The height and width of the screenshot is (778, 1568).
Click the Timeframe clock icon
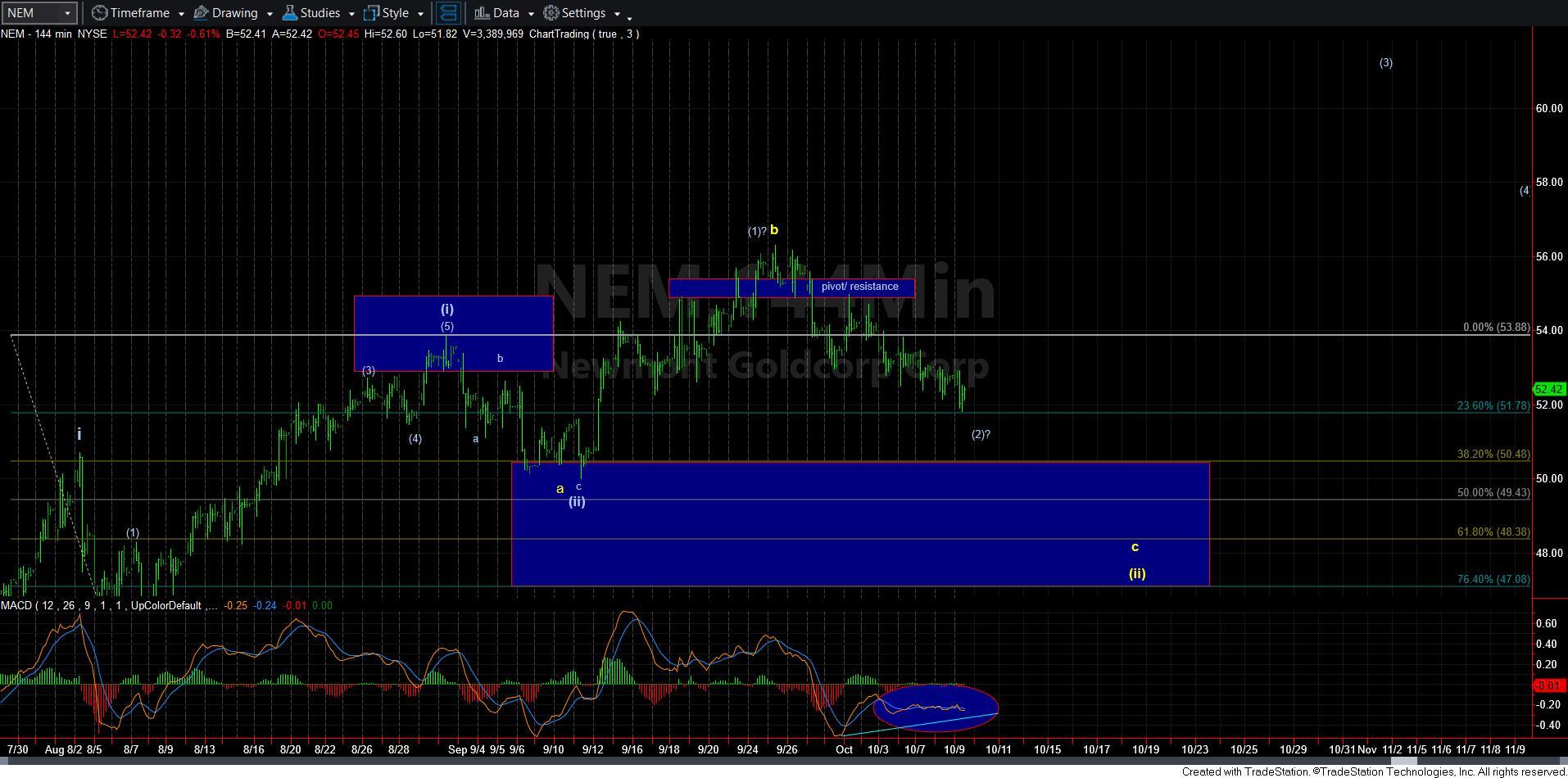[99, 13]
